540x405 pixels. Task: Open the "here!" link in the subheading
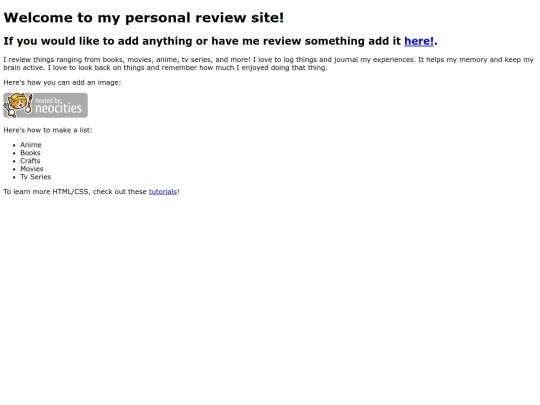click(418, 41)
